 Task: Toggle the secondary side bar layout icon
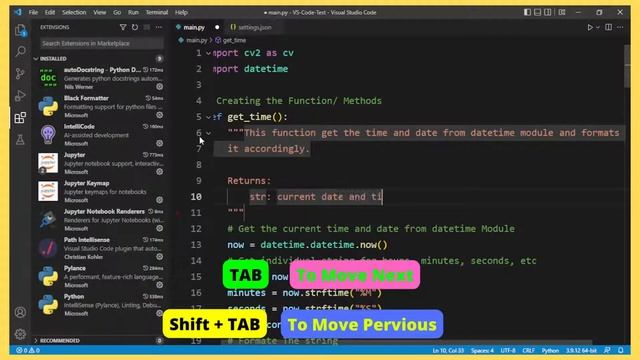[x=548, y=12]
